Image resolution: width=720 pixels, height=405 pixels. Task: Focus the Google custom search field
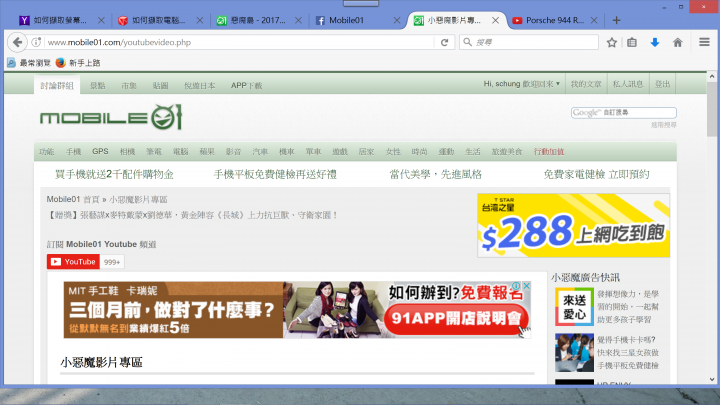click(x=624, y=112)
